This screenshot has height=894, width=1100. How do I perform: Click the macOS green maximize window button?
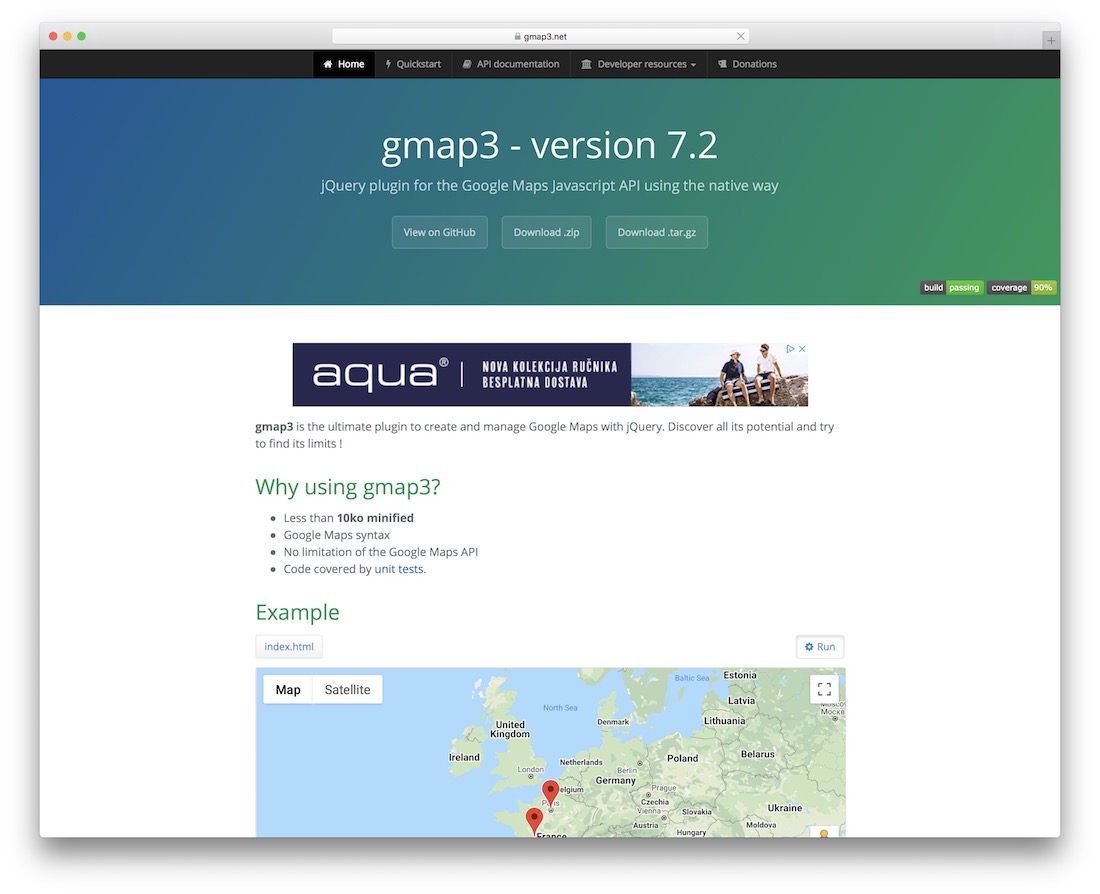81,36
